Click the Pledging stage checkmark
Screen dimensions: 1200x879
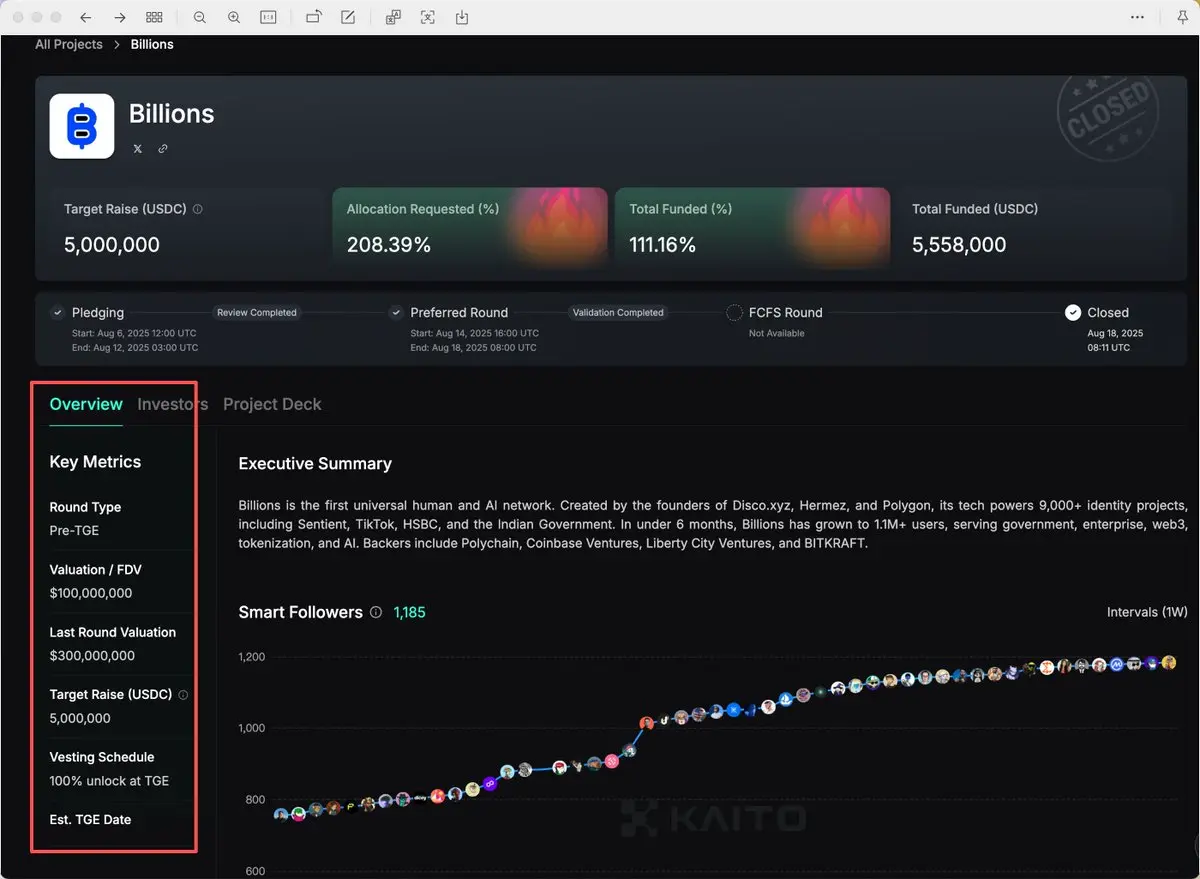pos(58,313)
